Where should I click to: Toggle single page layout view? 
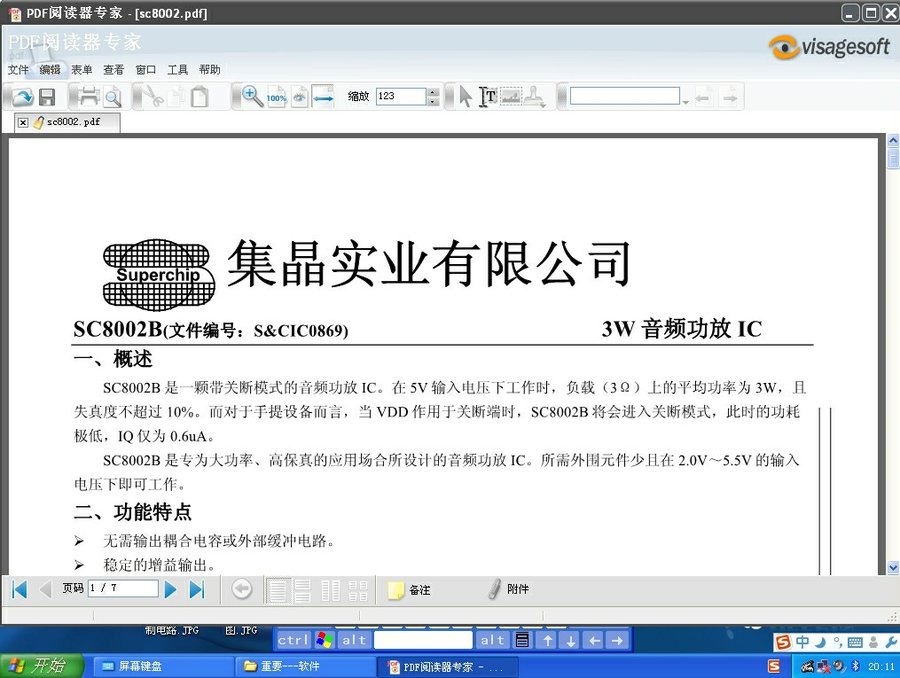pyautogui.click(x=280, y=590)
